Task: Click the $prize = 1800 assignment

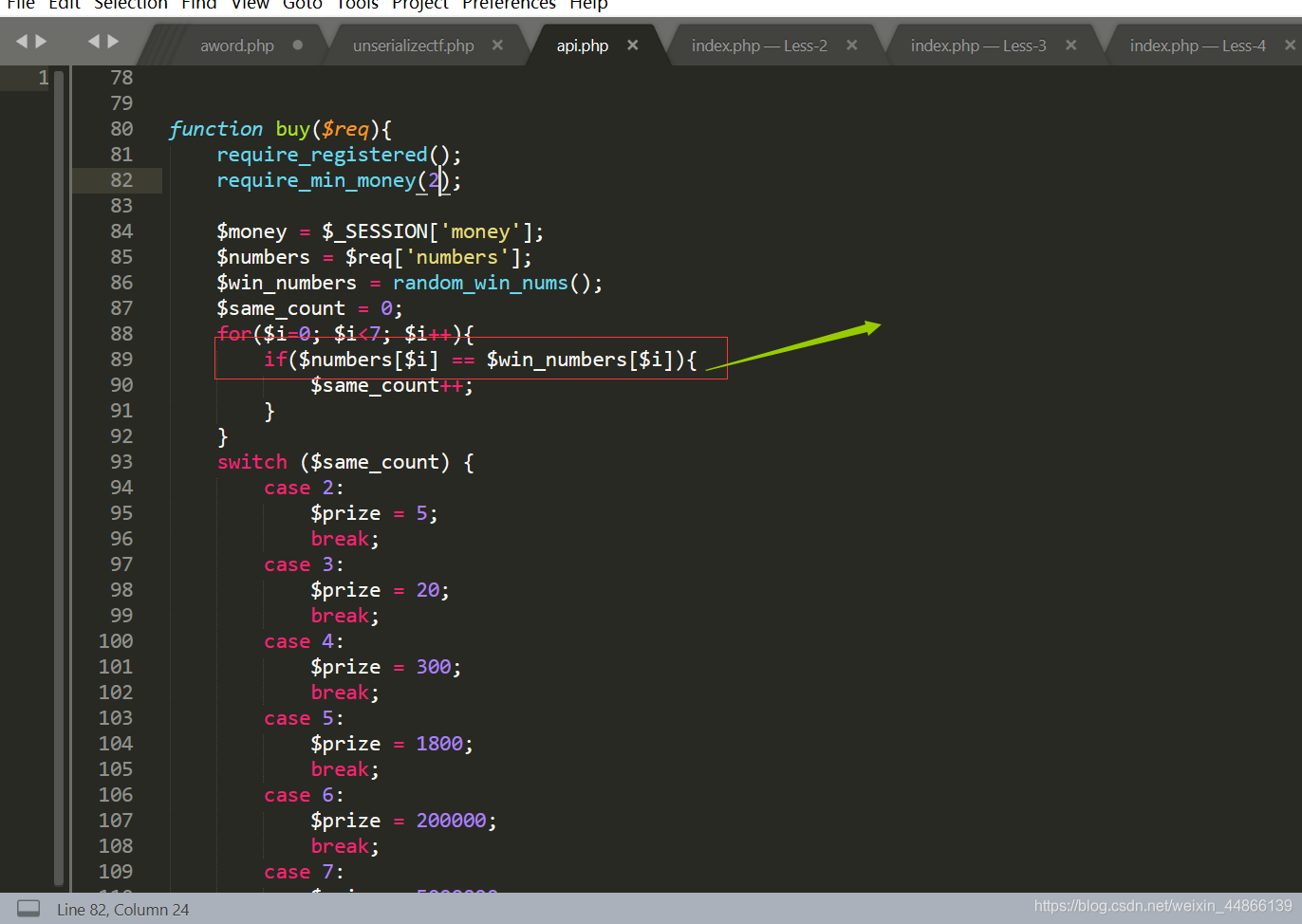Action: click(392, 744)
